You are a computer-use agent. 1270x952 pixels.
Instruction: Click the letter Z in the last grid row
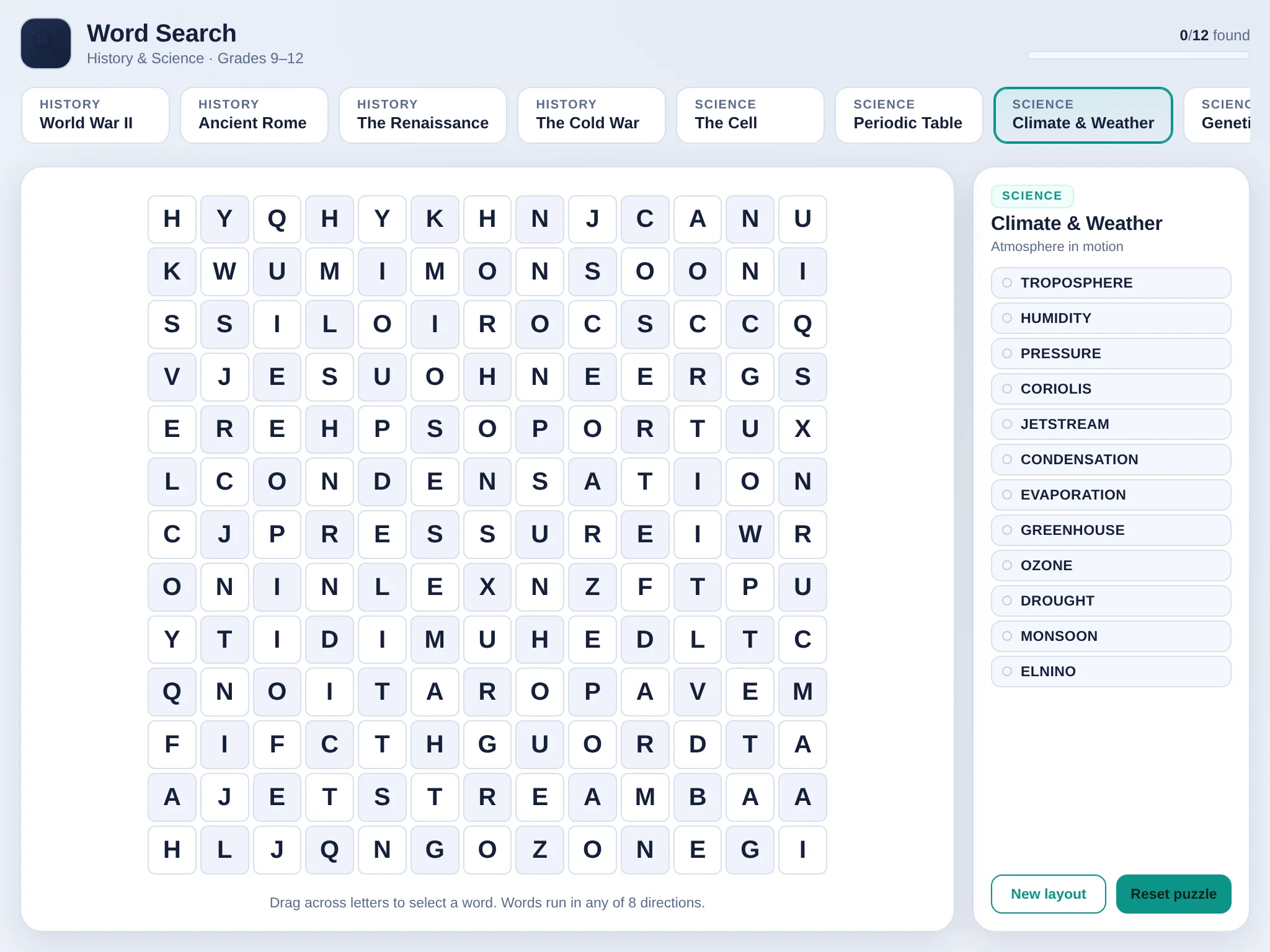[540, 850]
